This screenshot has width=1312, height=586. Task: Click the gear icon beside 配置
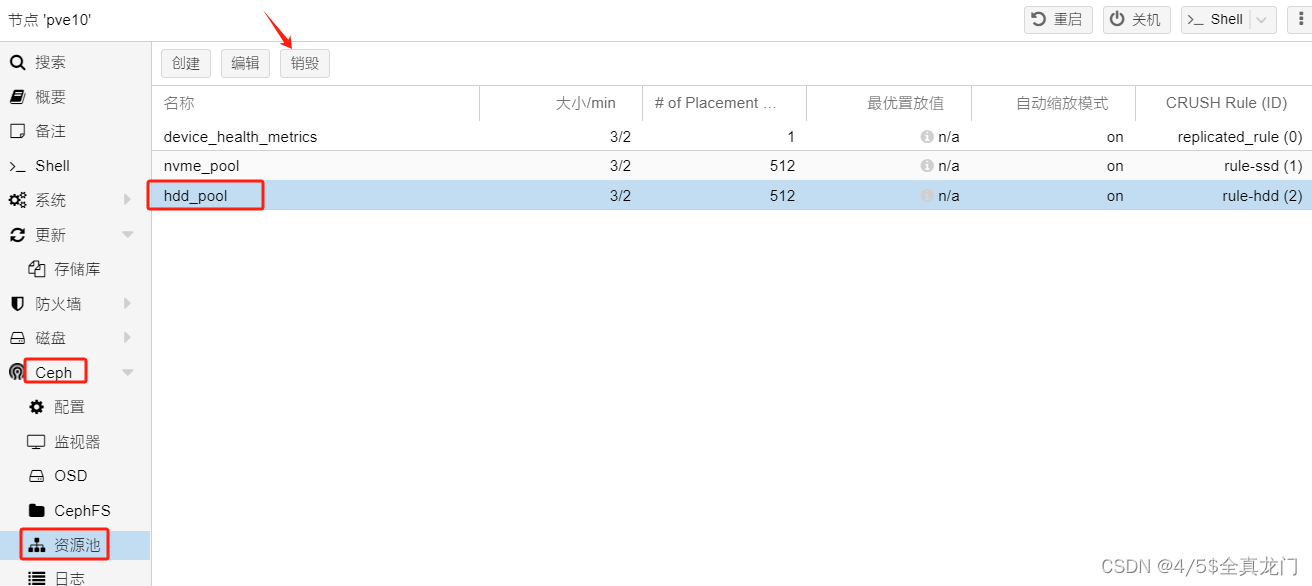(37, 407)
